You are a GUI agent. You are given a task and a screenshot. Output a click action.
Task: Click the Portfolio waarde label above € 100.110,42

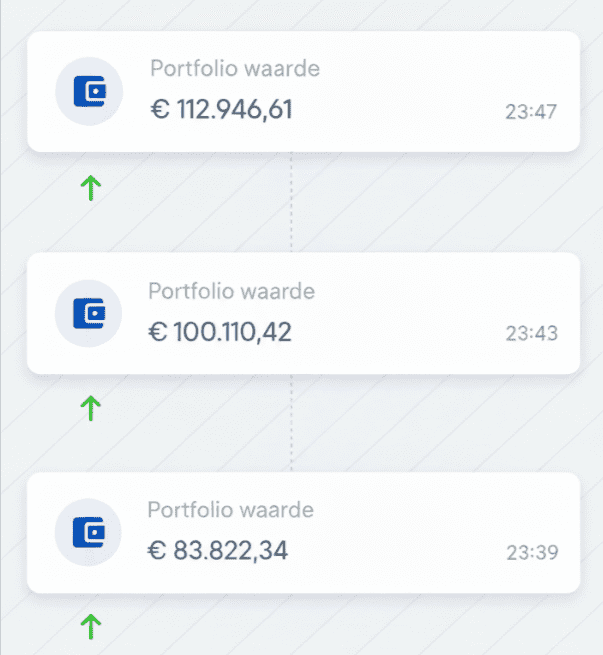coord(232,291)
